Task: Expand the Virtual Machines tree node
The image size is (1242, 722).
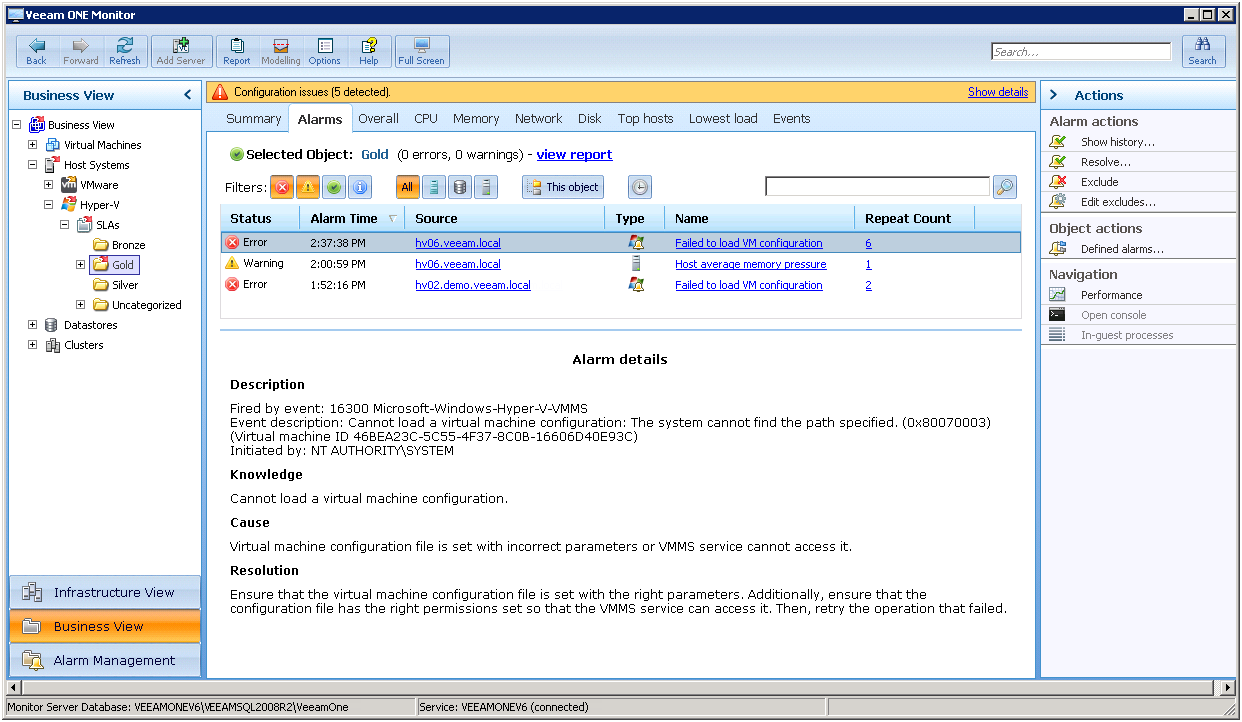Action: point(33,145)
